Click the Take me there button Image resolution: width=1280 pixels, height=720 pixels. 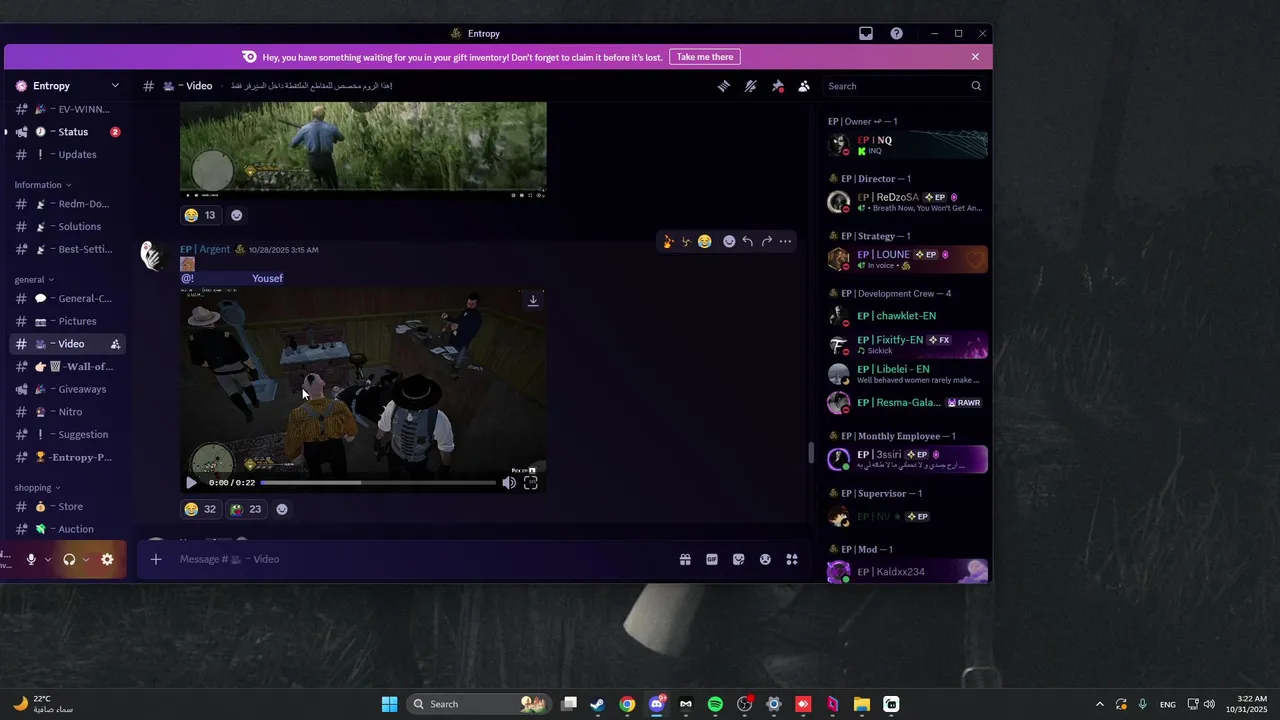pos(705,57)
